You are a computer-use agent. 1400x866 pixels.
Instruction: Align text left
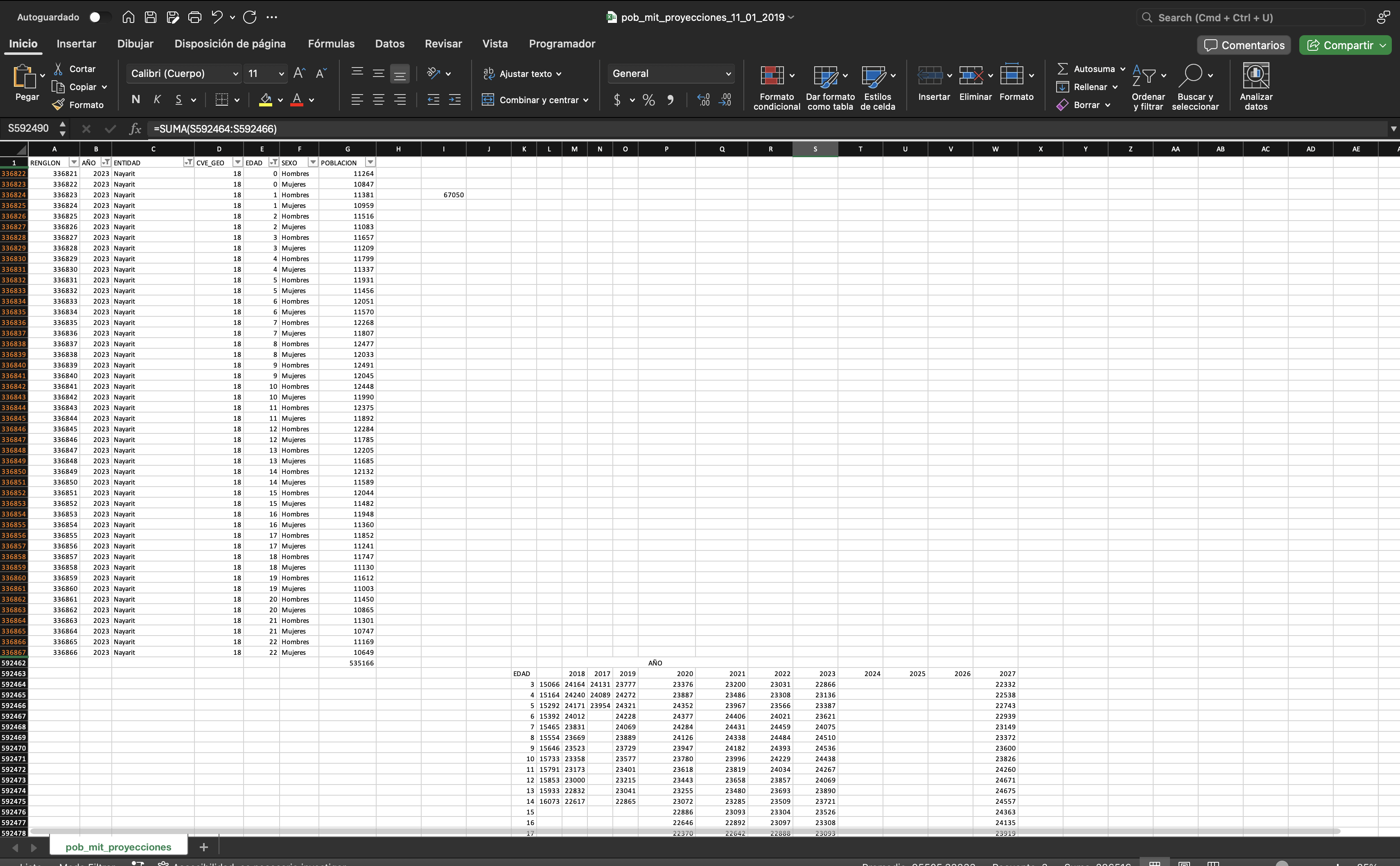click(357, 100)
